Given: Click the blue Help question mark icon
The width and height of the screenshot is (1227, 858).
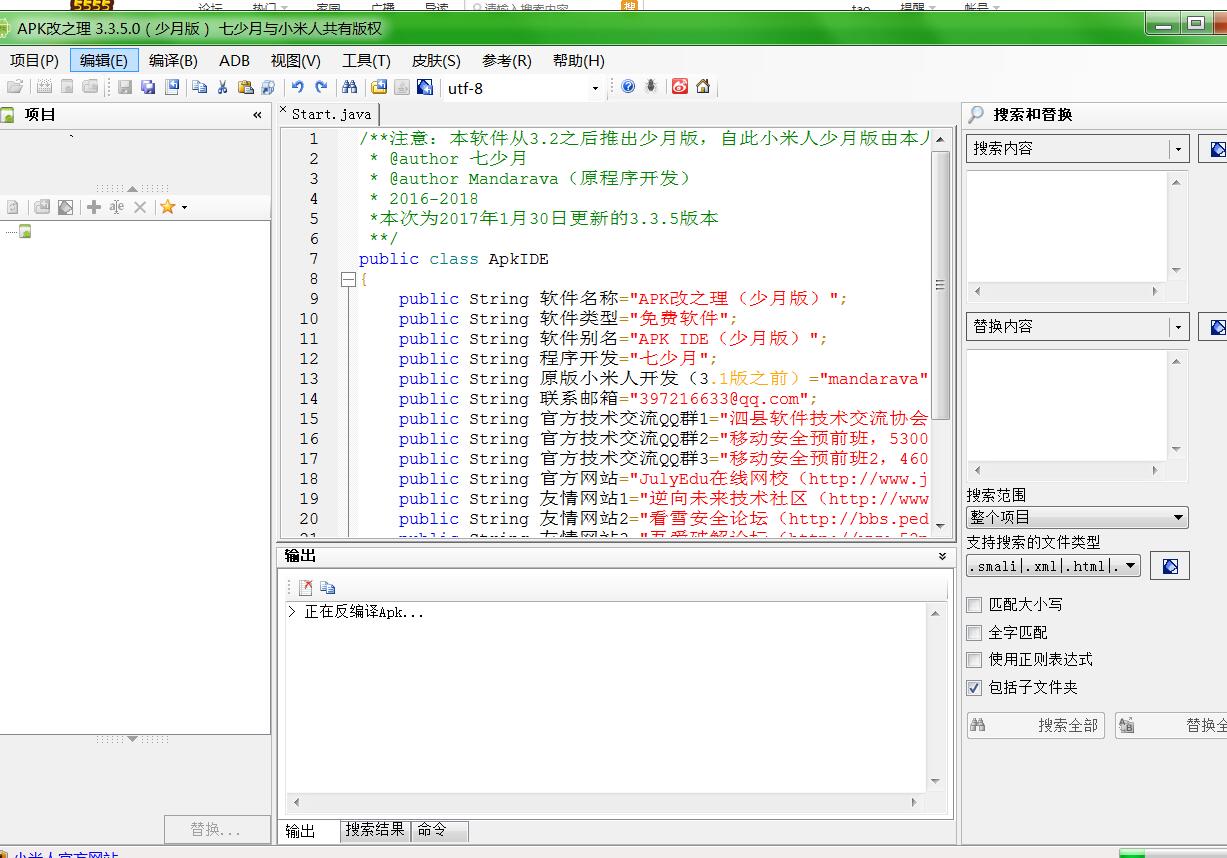Looking at the screenshot, I should (x=628, y=88).
